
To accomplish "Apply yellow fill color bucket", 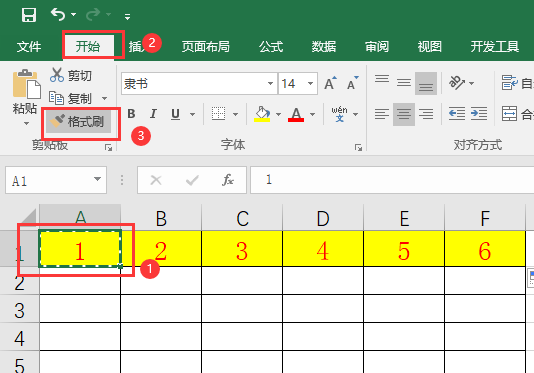I will (262, 114).
